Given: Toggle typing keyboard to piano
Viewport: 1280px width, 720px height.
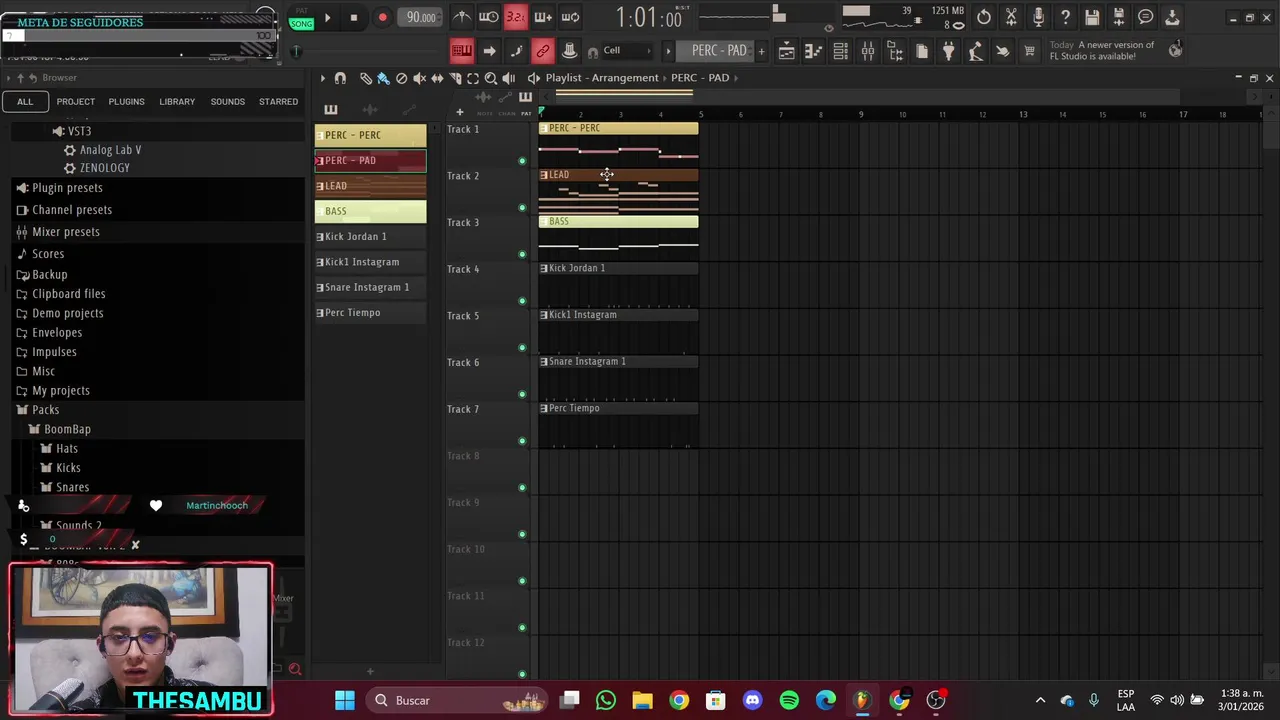Looking at the screenshot, I should (x=462, y=51).
